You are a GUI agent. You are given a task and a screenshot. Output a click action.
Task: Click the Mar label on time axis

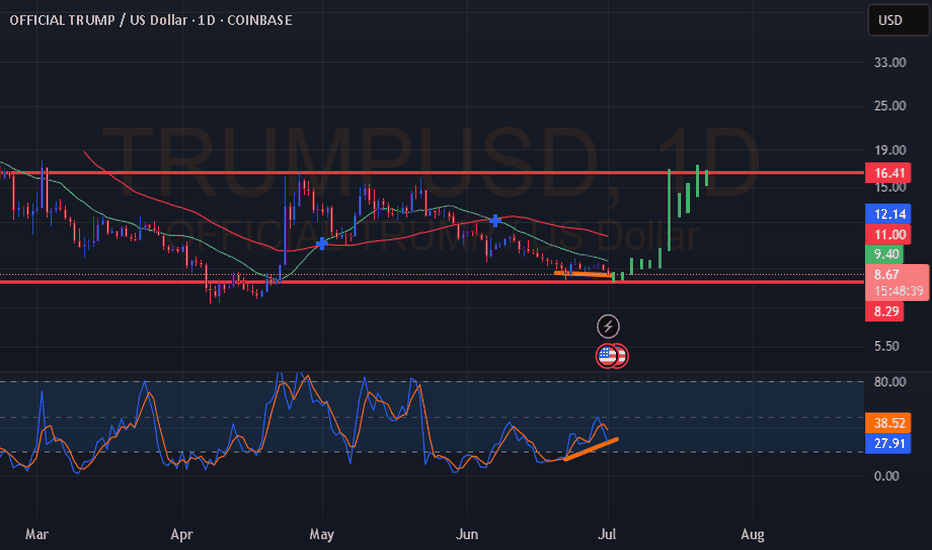pos(36,535)
